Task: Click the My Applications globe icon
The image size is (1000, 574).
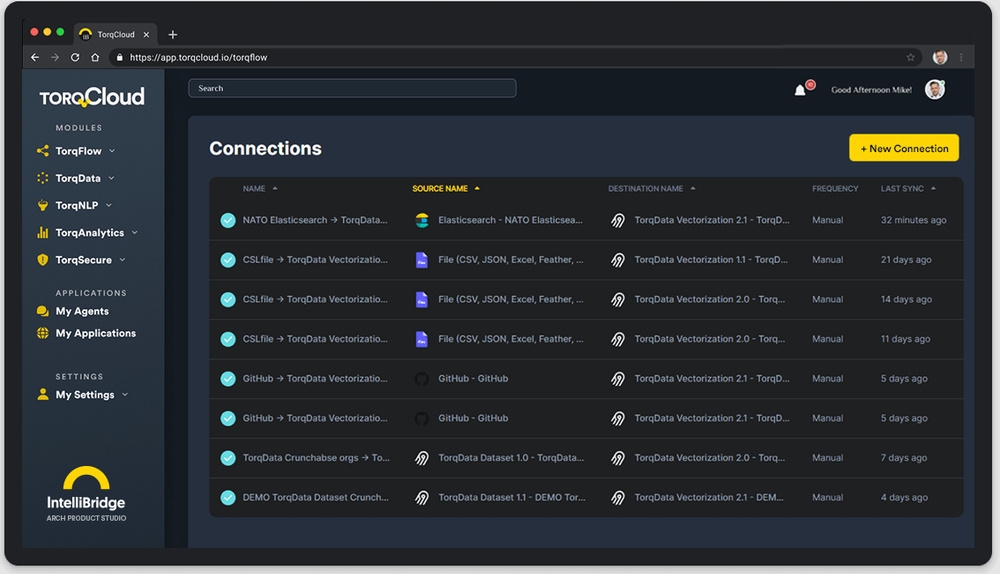Action: tap(43, 333)
